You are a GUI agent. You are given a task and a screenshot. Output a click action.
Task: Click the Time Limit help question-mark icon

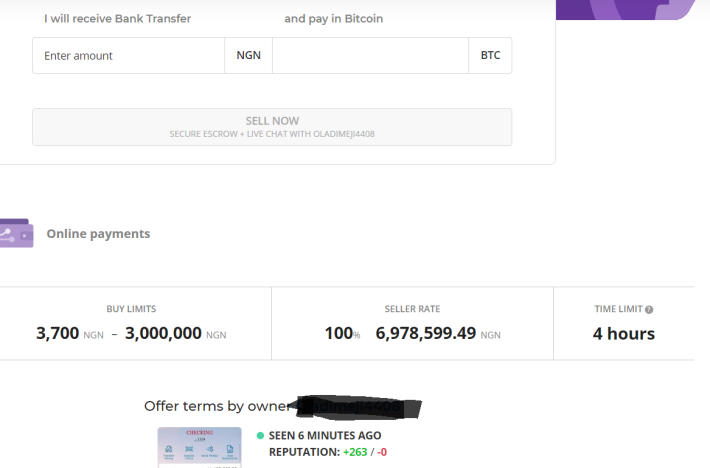649,310
